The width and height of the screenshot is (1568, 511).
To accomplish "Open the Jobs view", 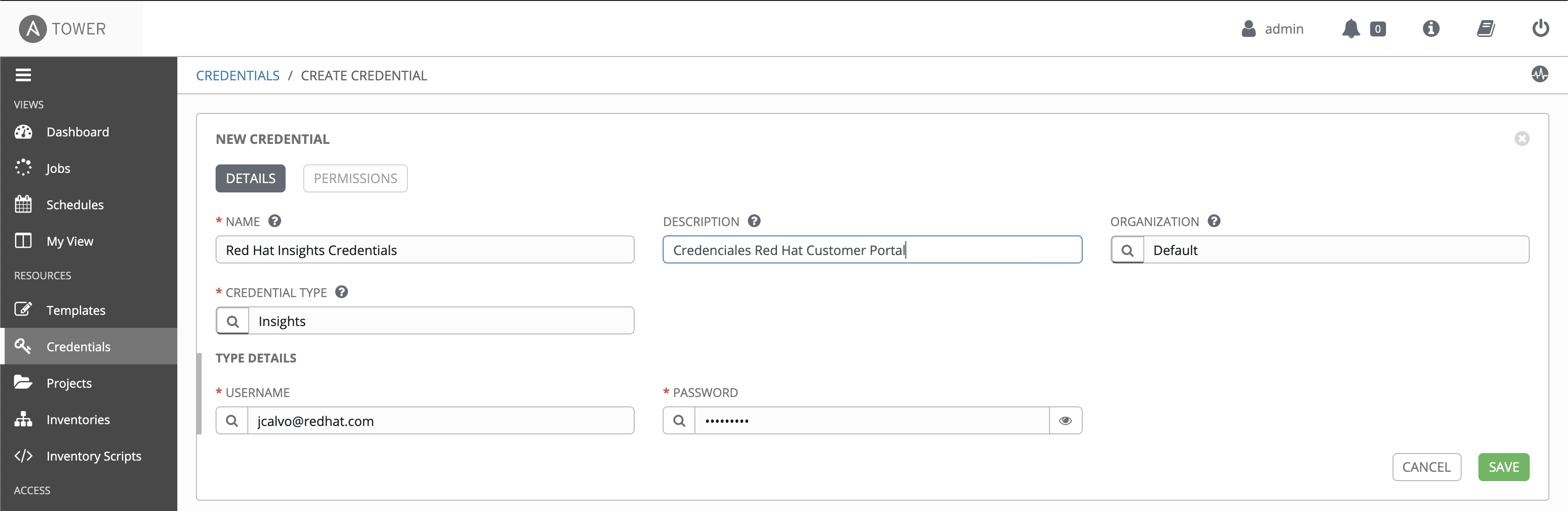I will pos(89,168).
